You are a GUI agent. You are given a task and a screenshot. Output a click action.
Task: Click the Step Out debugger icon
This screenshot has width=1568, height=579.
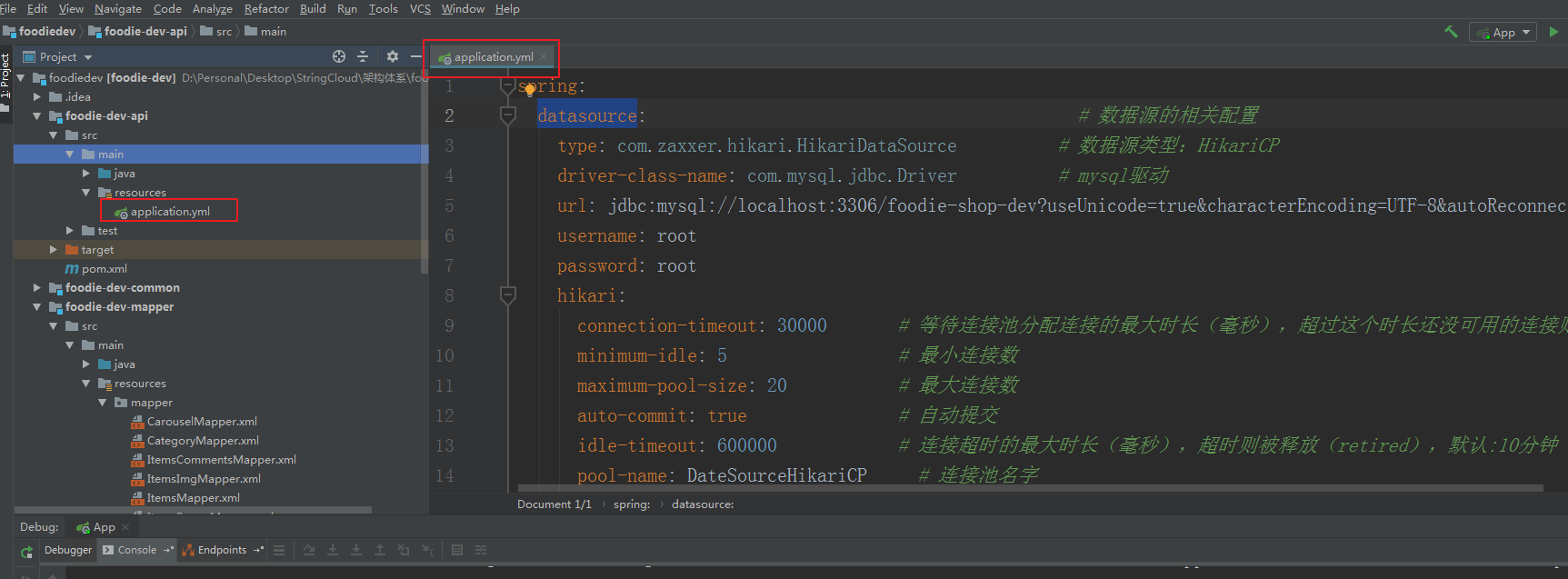pos(380,550)
